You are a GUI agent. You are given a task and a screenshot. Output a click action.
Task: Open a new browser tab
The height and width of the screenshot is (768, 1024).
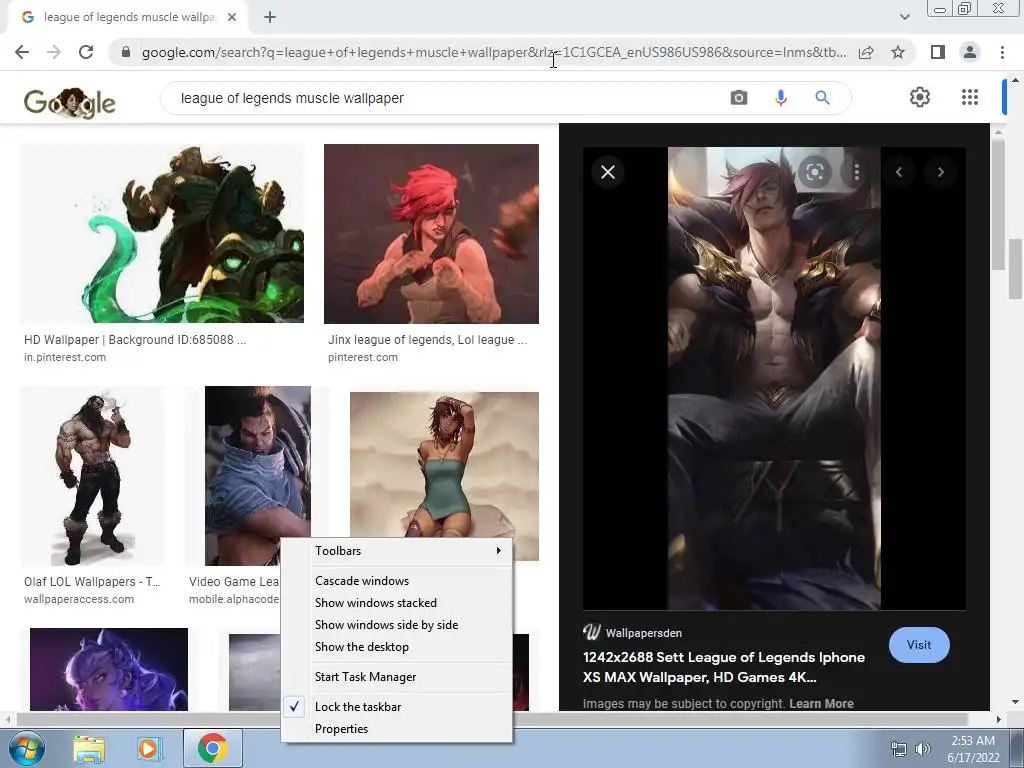(x=270, y=17)
